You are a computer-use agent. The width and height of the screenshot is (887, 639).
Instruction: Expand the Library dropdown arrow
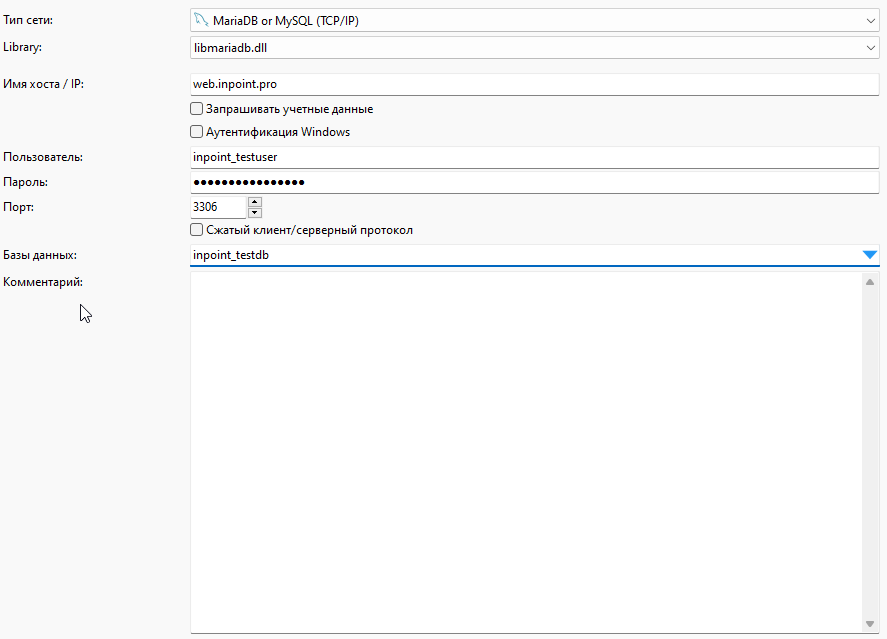click(870, 47)
